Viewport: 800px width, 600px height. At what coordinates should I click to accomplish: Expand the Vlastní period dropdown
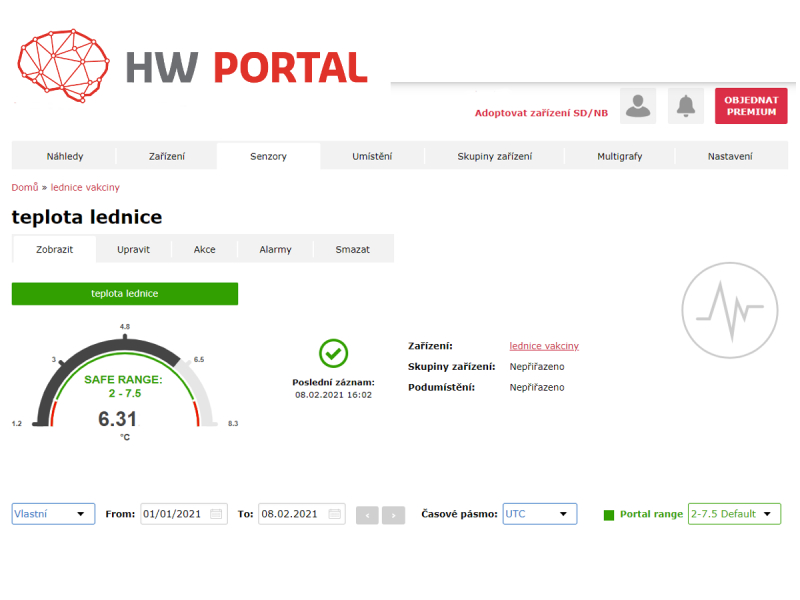(53, 514)
